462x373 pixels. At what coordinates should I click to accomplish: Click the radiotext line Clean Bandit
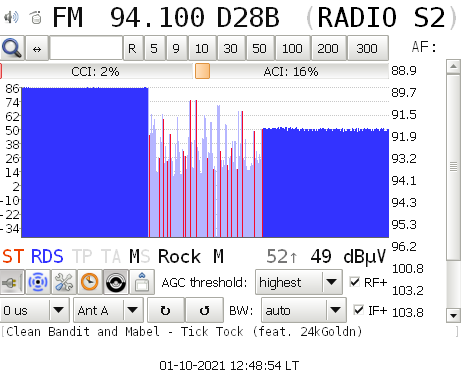pyautogui.click(x=184, y=332)
